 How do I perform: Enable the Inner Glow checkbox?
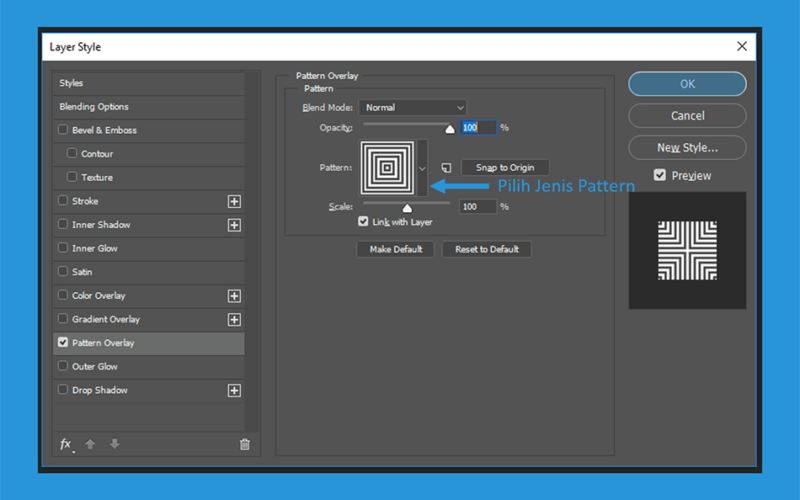coord(63,247)
